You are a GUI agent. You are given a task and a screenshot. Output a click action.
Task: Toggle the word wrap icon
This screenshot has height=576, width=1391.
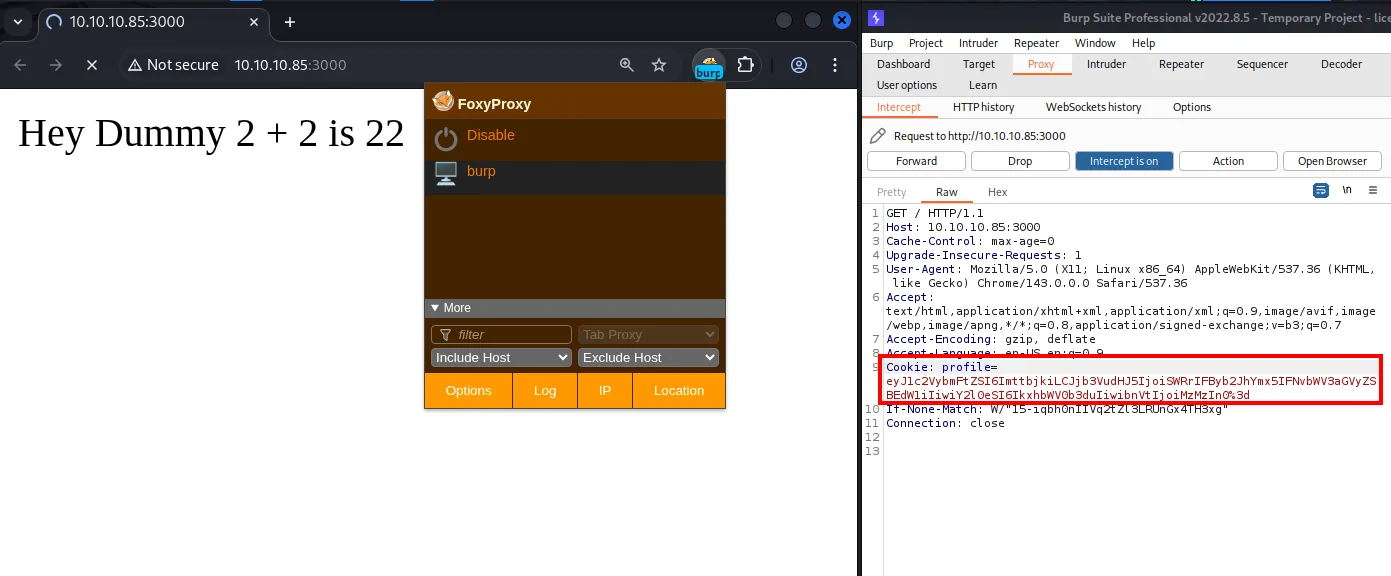[x=1321, y=190]
